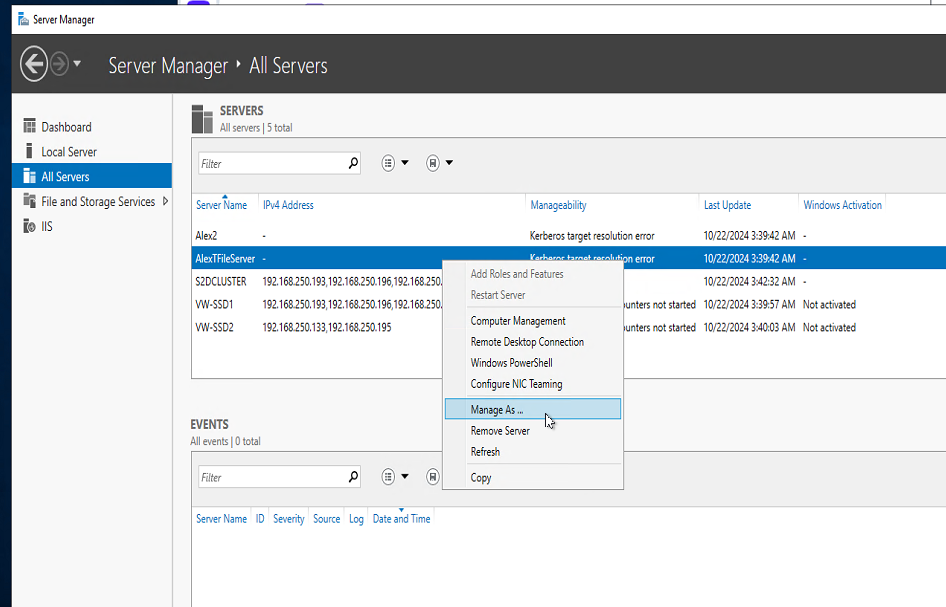Open IIS in the sidebar
This screenshot has height=607, width=946.
46,226
